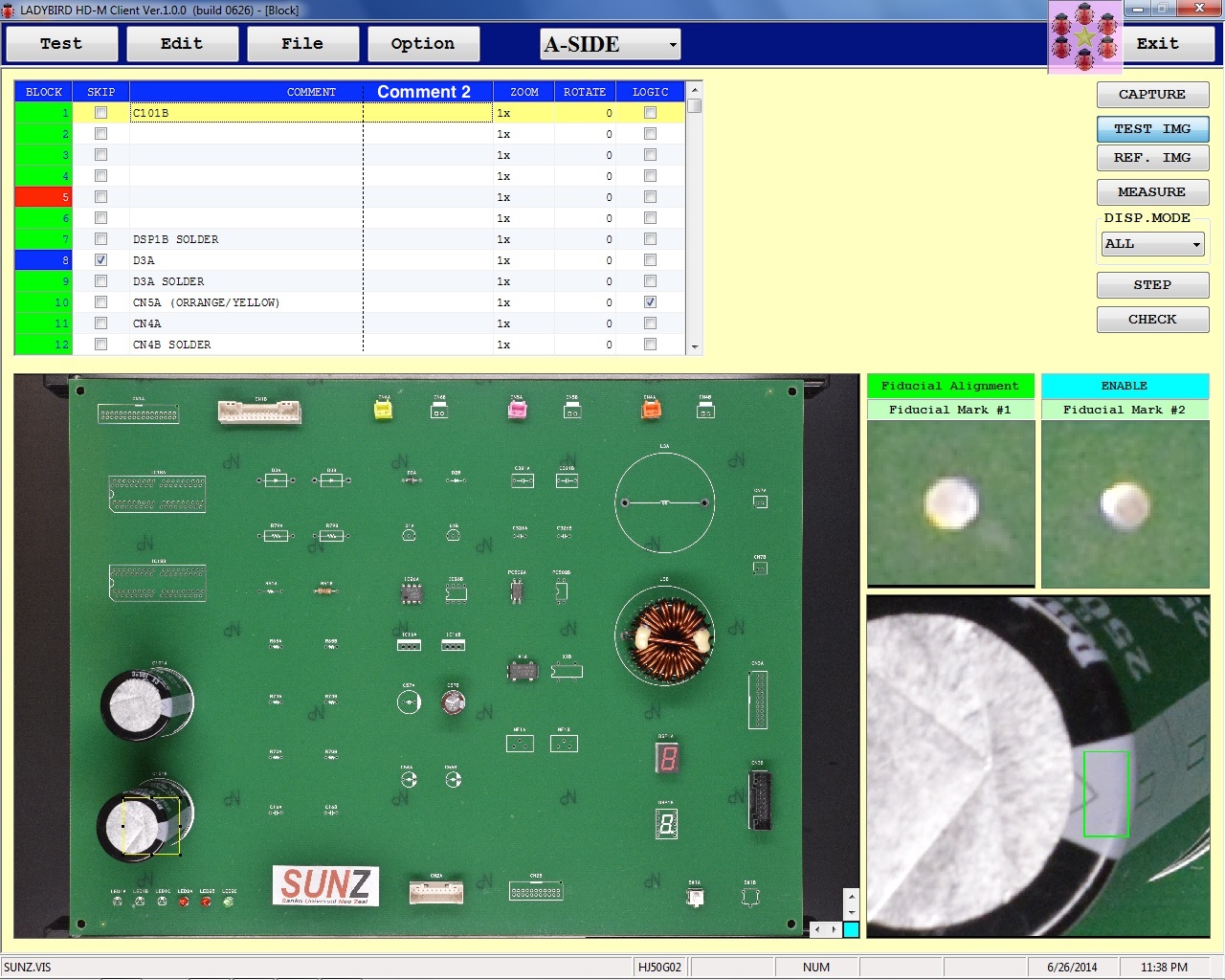Select the Fiducial Mark #2 label
This screenshot has width=1225, height=980.
coord(1125,410)
